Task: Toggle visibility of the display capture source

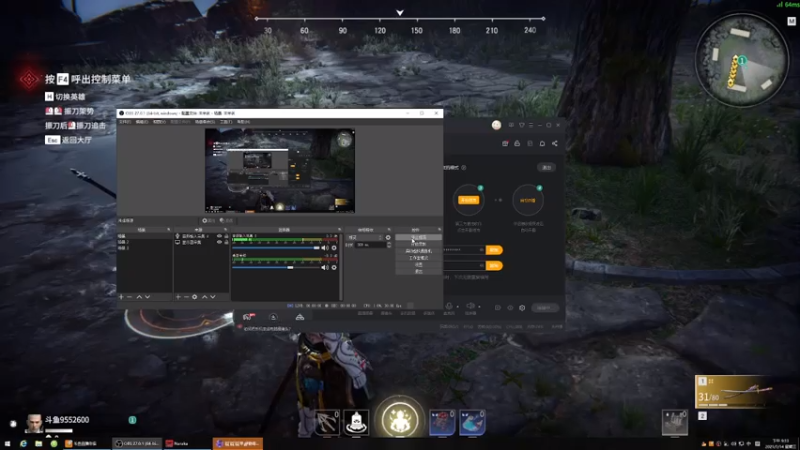Action: point(219,242)
